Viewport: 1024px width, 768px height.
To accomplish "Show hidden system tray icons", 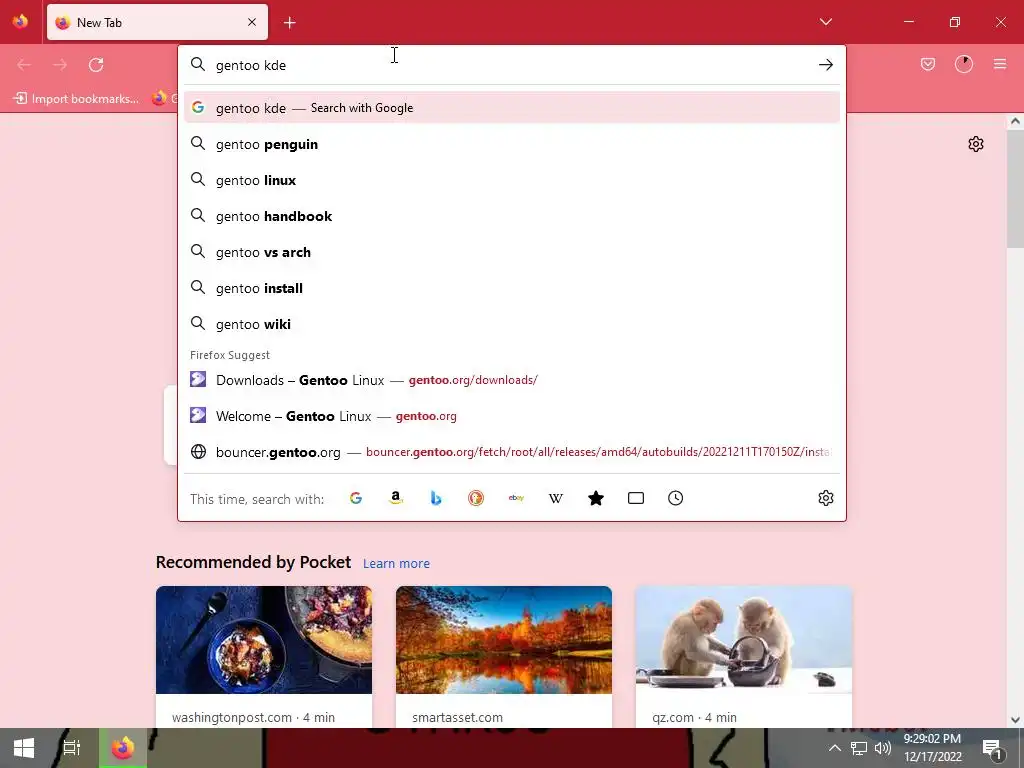I will 835,748.
